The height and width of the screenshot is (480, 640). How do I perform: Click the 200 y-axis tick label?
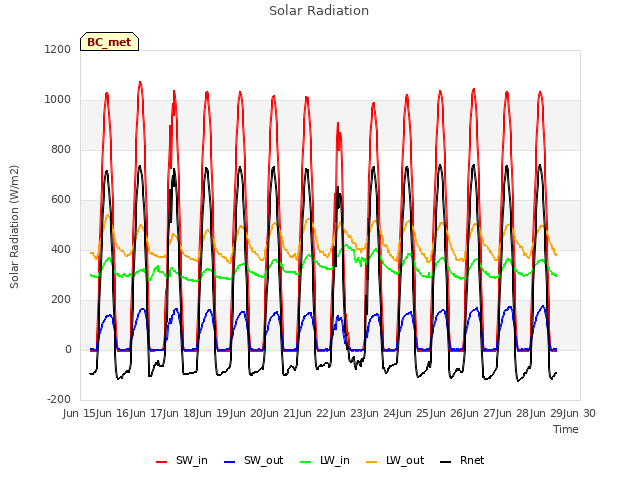[x=61, y=300]
